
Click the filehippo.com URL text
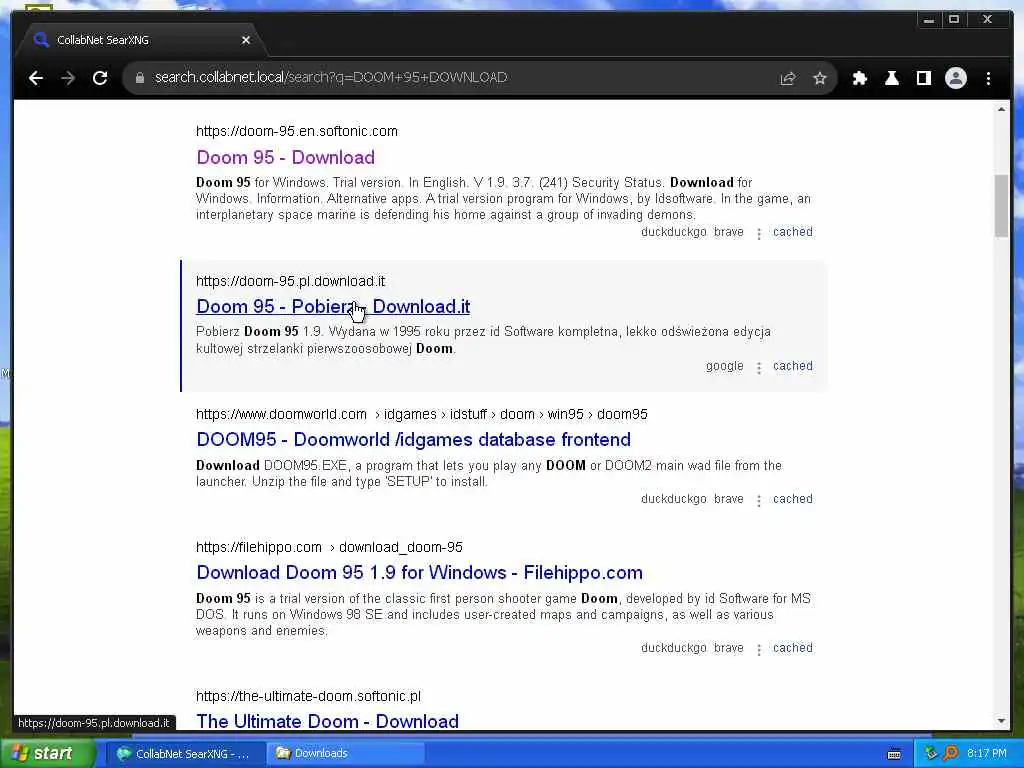(x=259, y=547)
